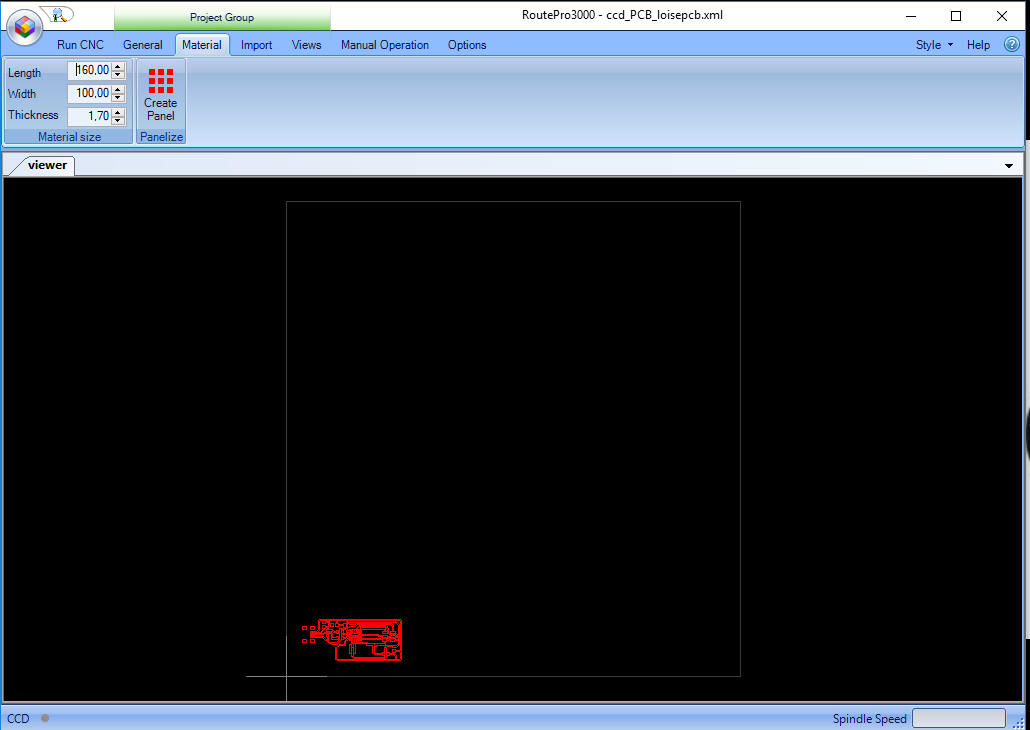The image size is (1030, 730).
Task: Select the viewer document tab
Action: click(47, 165)
